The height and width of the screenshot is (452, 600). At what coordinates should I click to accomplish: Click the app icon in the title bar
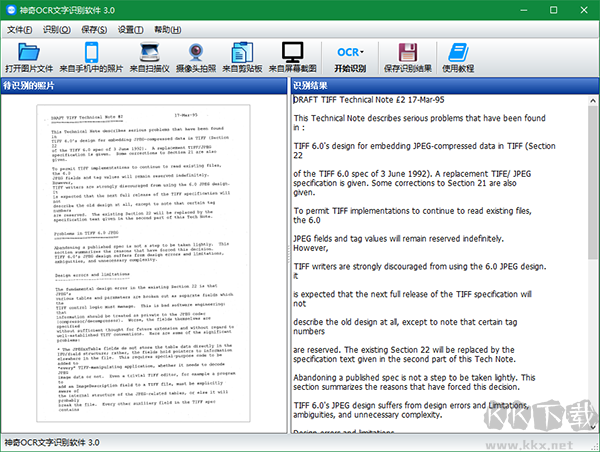click(11, 10)
